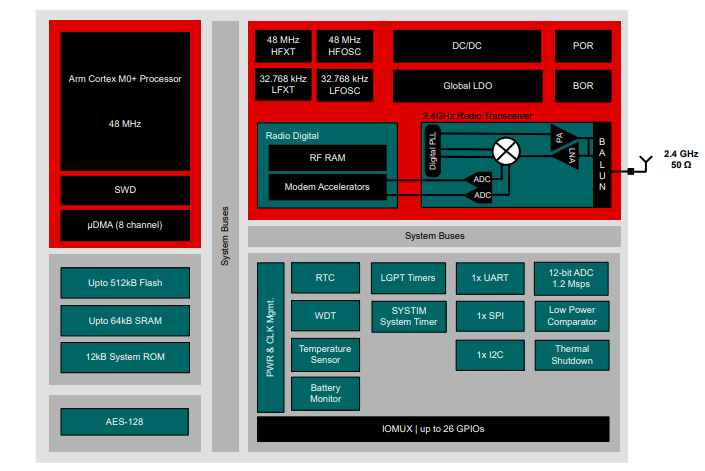Click the Temperature Sensor block
The image size is (705, 471).
(x=326, y=355)
